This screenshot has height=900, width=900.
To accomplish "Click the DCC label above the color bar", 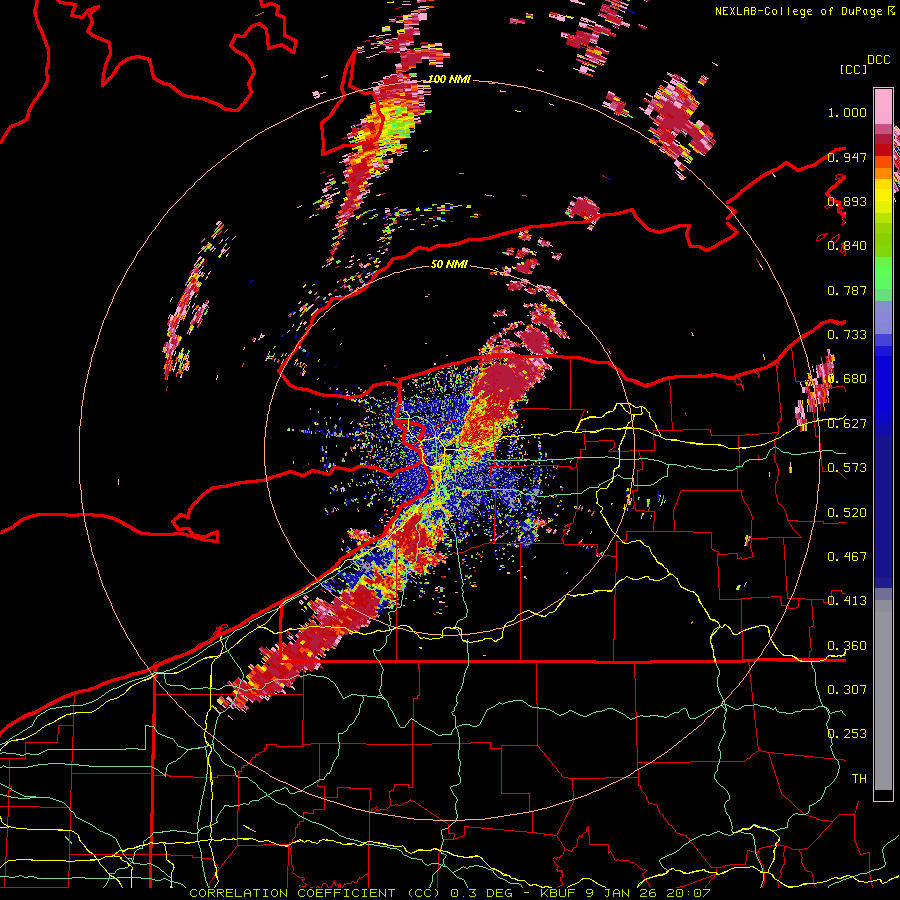I will tap(878, 60).
